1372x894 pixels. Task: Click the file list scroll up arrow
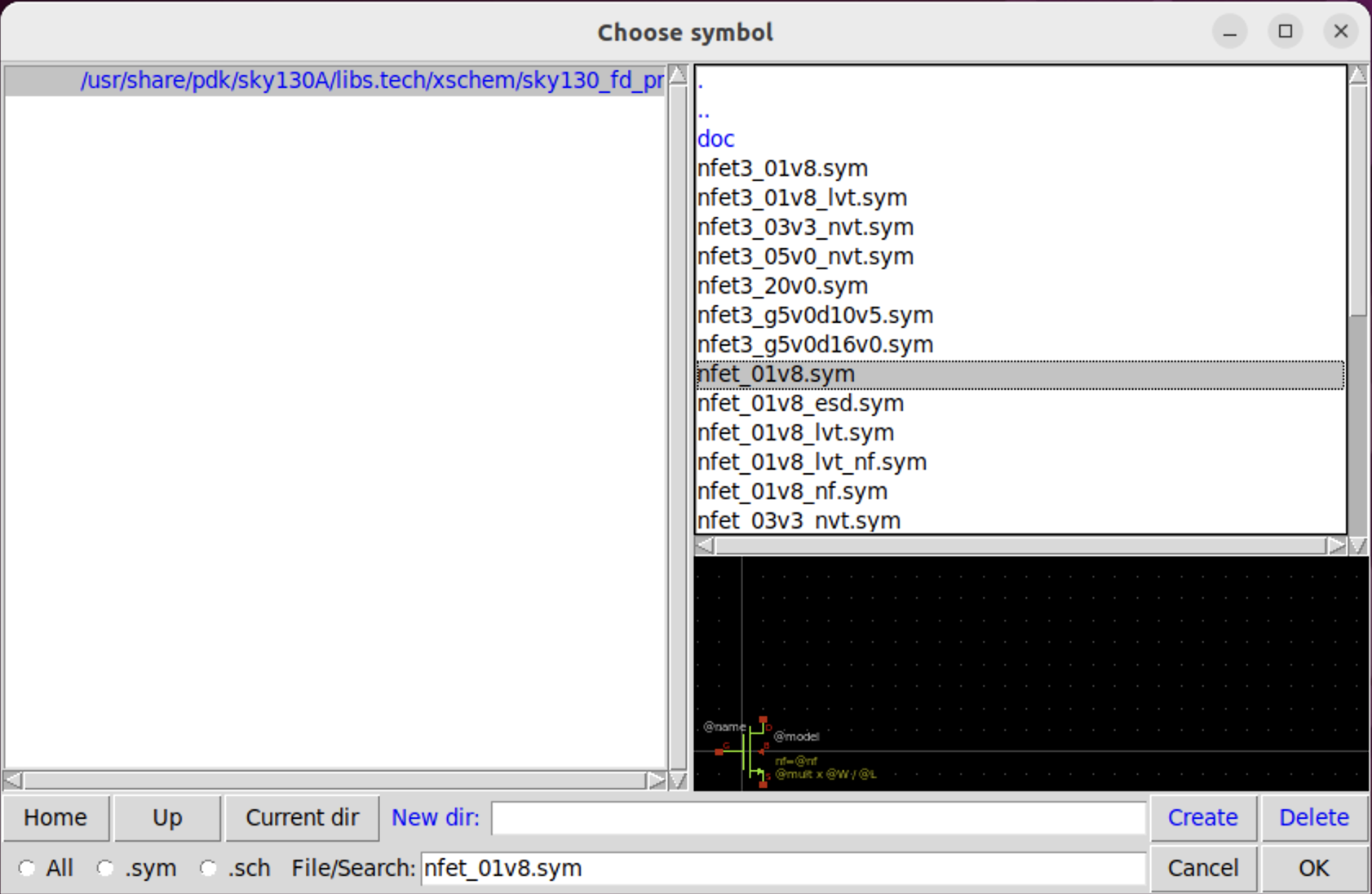pyautogui.click(x=1358, y=74)
